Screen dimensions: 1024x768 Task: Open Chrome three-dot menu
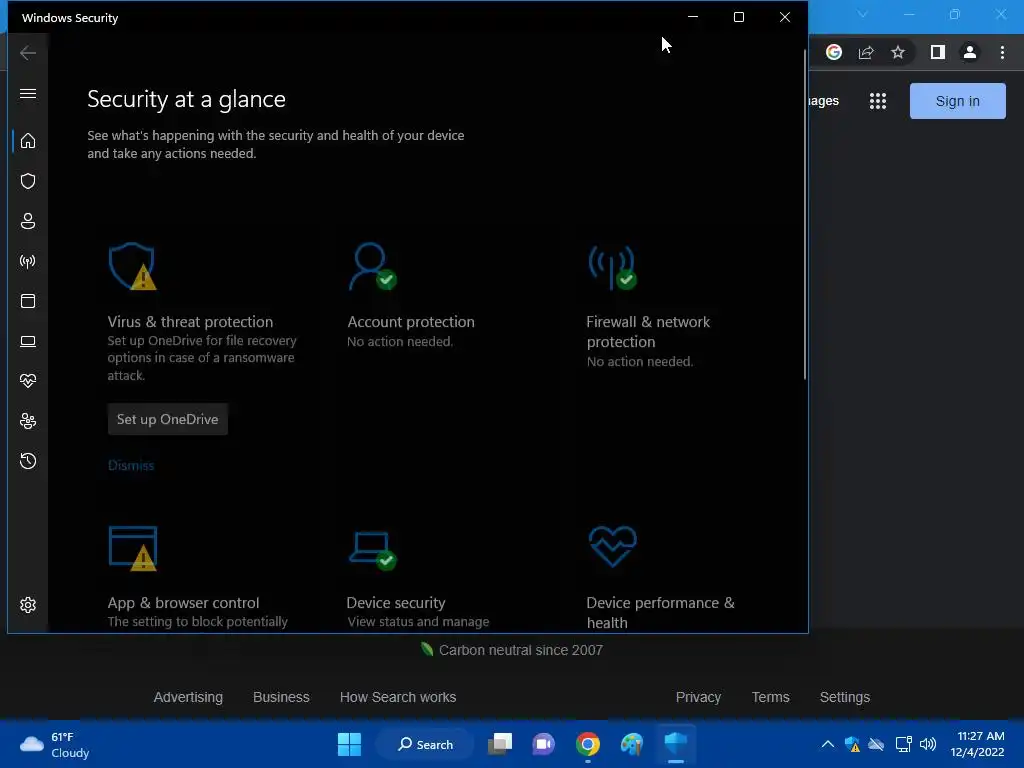[x=1002, y=52]
